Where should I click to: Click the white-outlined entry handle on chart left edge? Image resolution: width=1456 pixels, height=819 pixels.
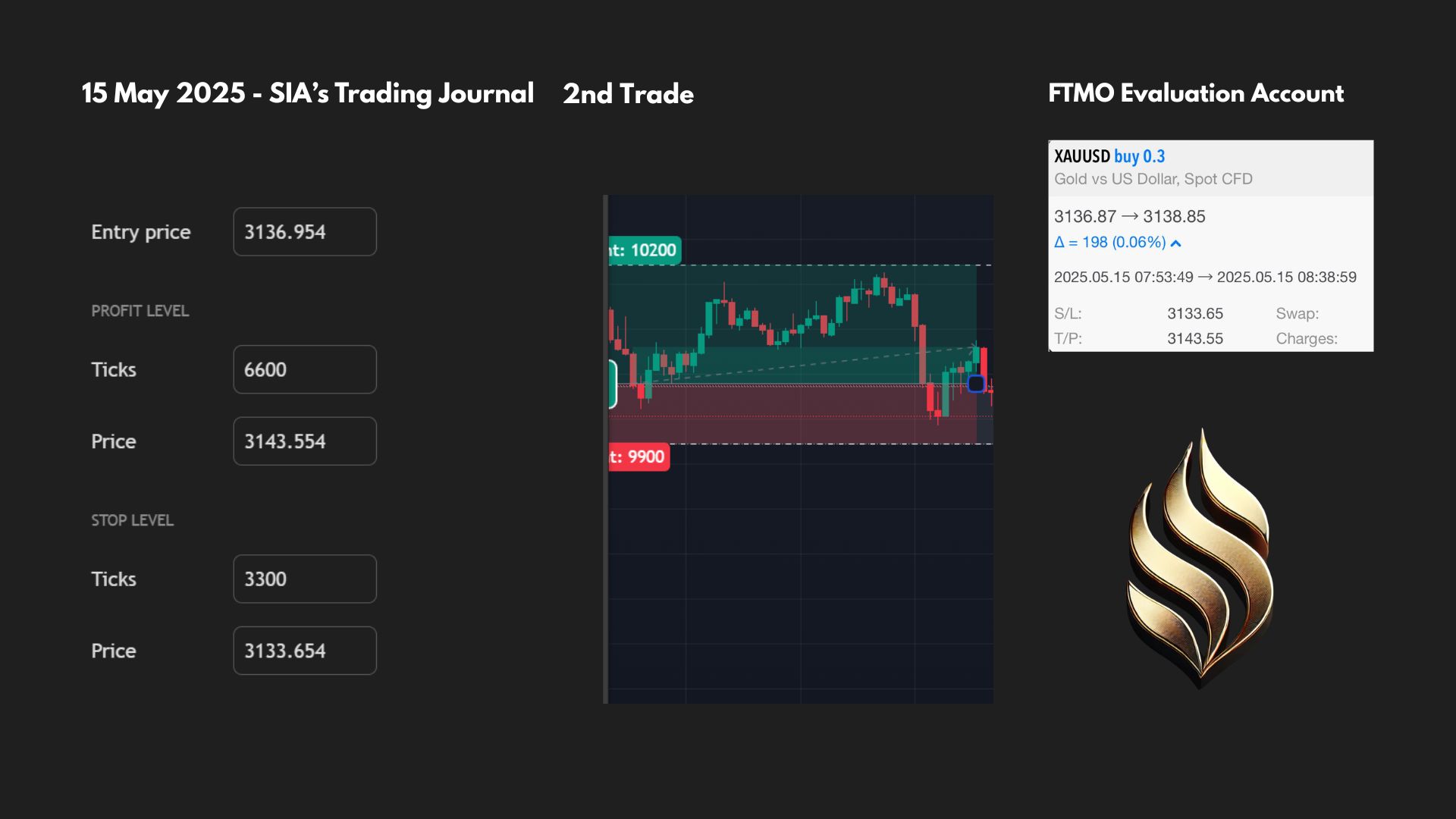click(x=613, y=384)
